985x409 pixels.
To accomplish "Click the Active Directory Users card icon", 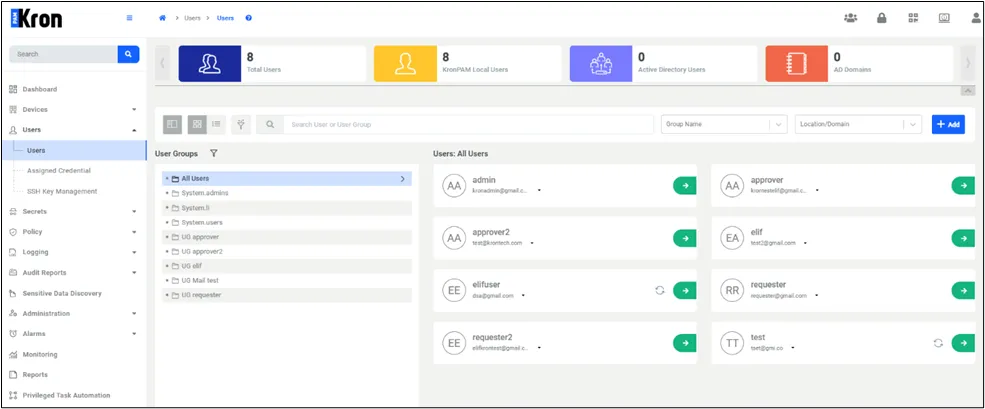I will pyautogui.click(x=601, y=63).
